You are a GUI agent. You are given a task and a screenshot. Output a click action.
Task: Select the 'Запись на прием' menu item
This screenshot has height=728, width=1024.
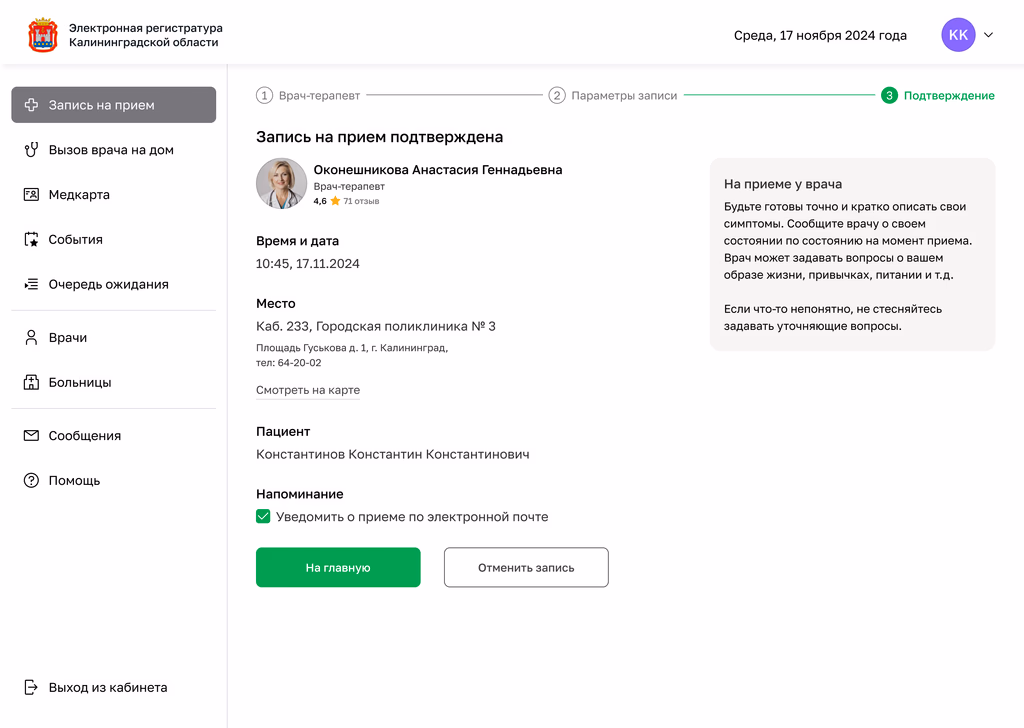point(113,105)
